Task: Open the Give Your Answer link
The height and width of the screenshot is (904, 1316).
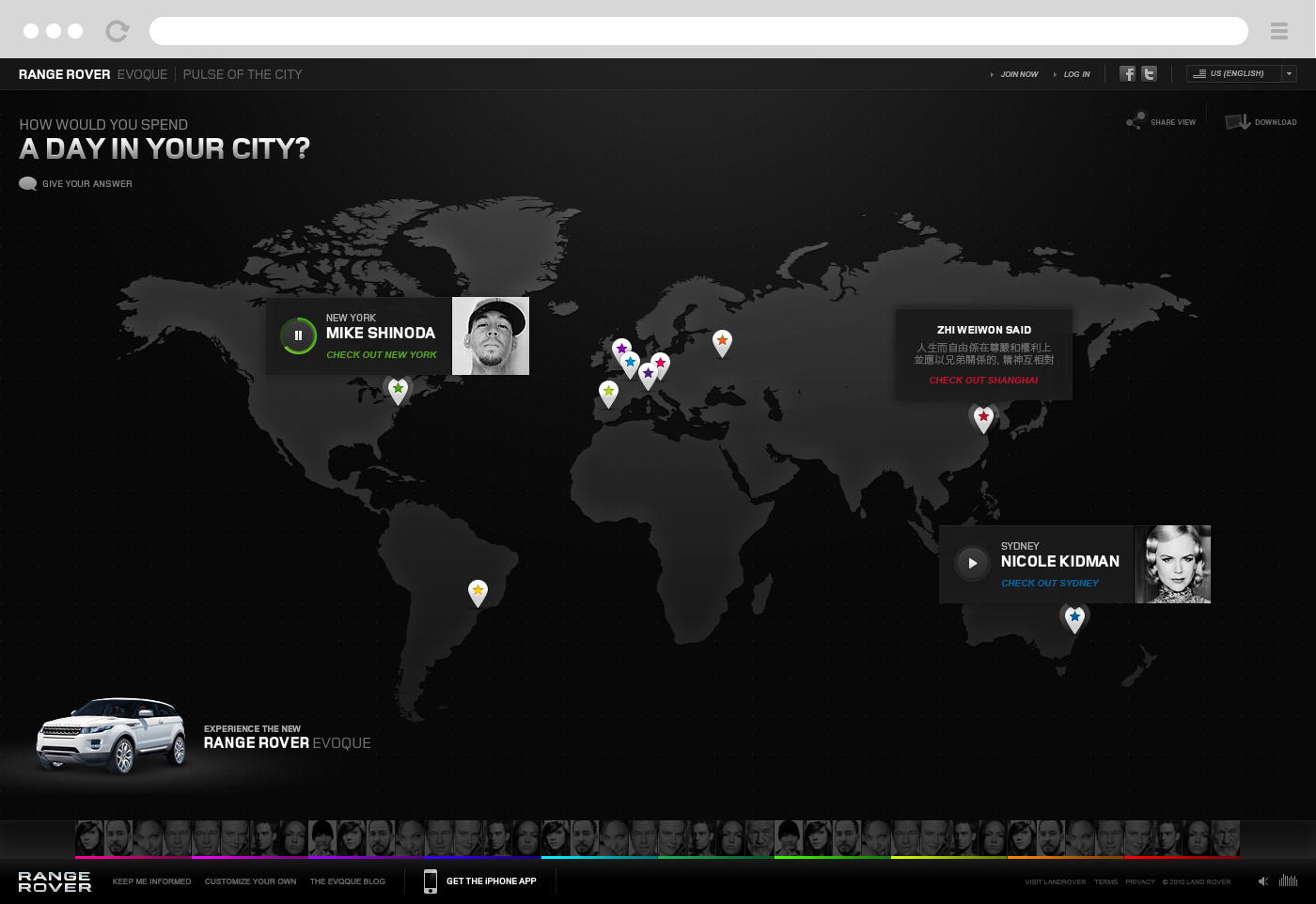Action: (86, 184)
